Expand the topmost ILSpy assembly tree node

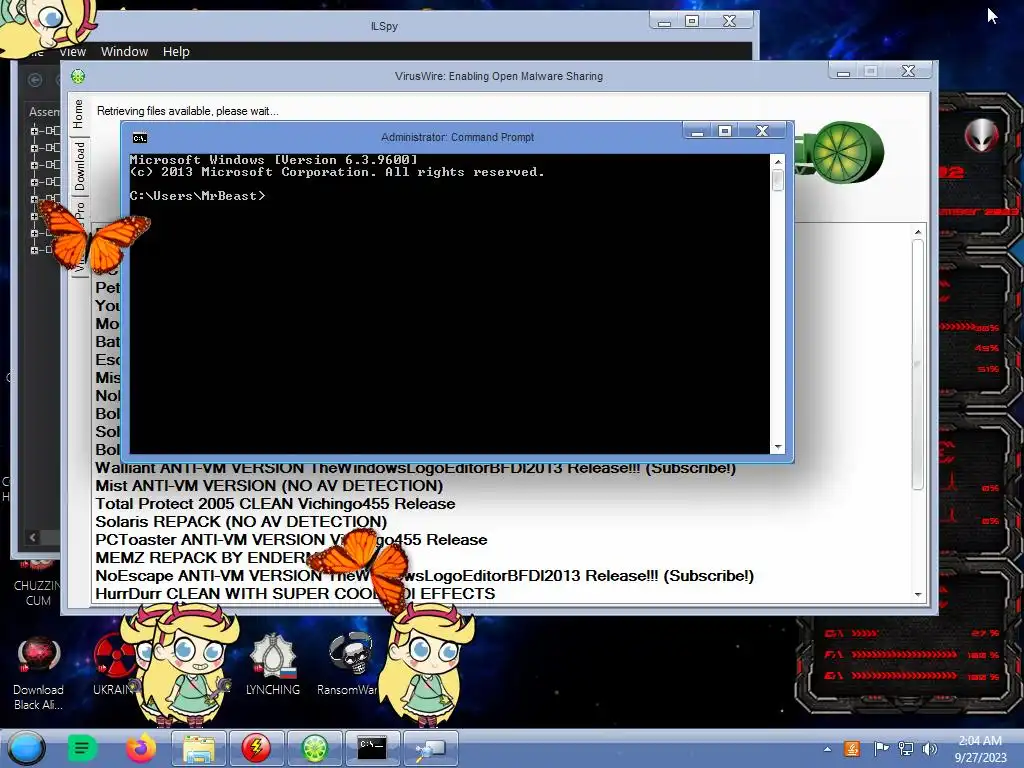(34, 131)
